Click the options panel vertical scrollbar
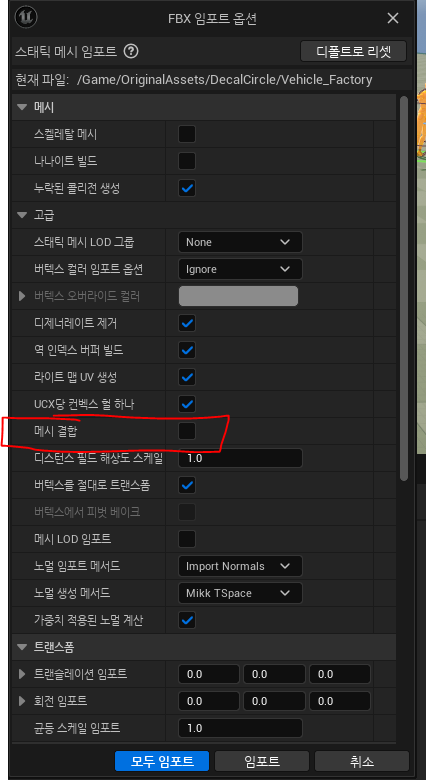 coord(404,289)
